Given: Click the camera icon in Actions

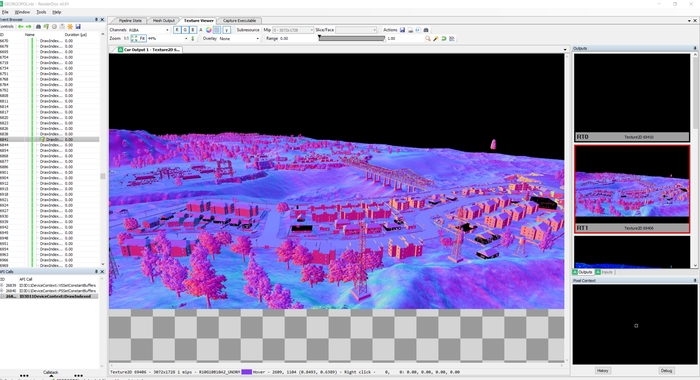Looking at the screenshot, I should pos(426,30).
